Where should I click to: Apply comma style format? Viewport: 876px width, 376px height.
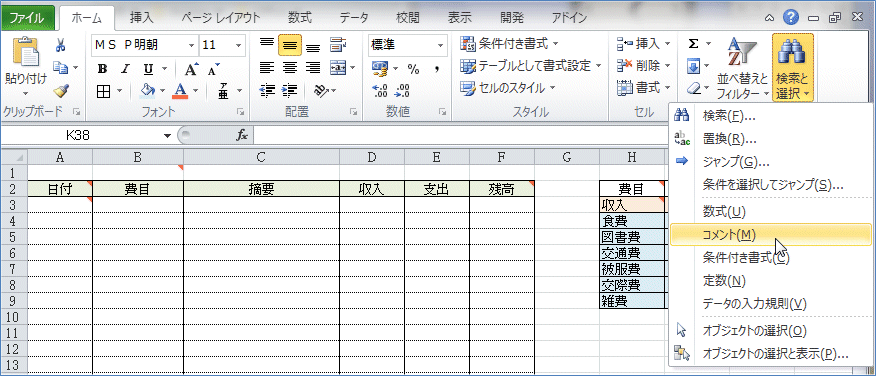click(437, 69)
